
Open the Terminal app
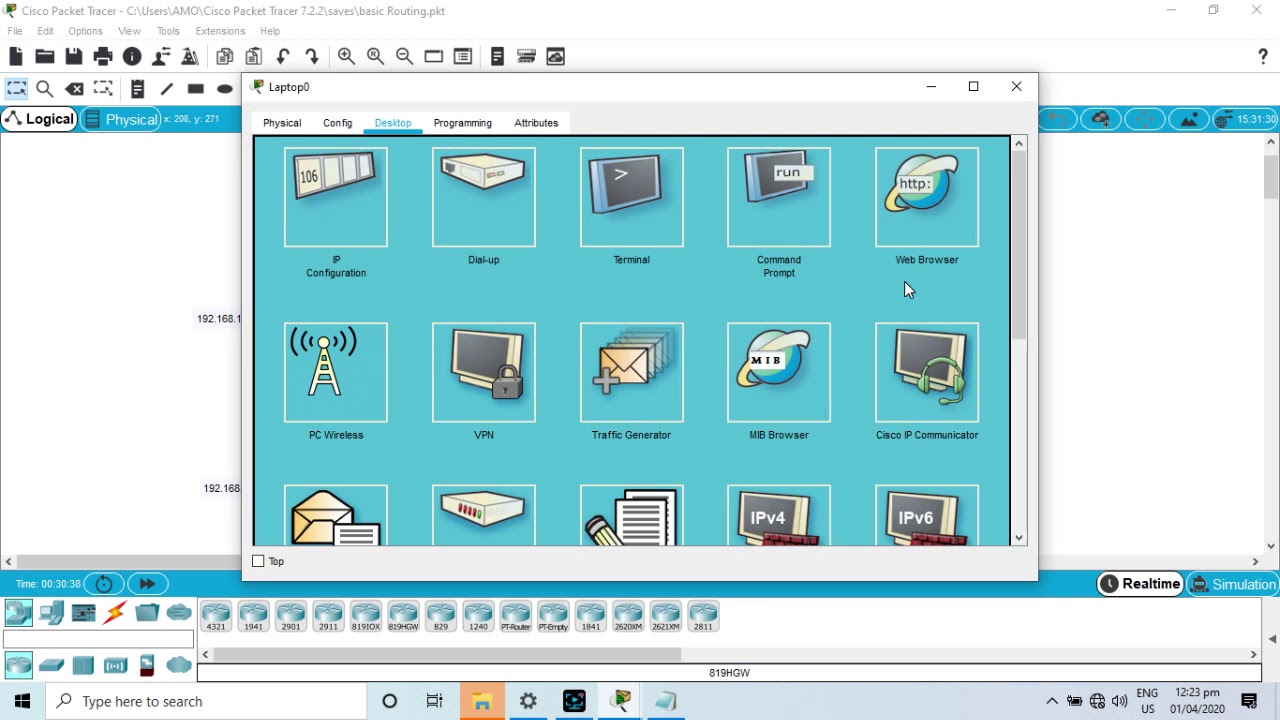pos(631,197)
